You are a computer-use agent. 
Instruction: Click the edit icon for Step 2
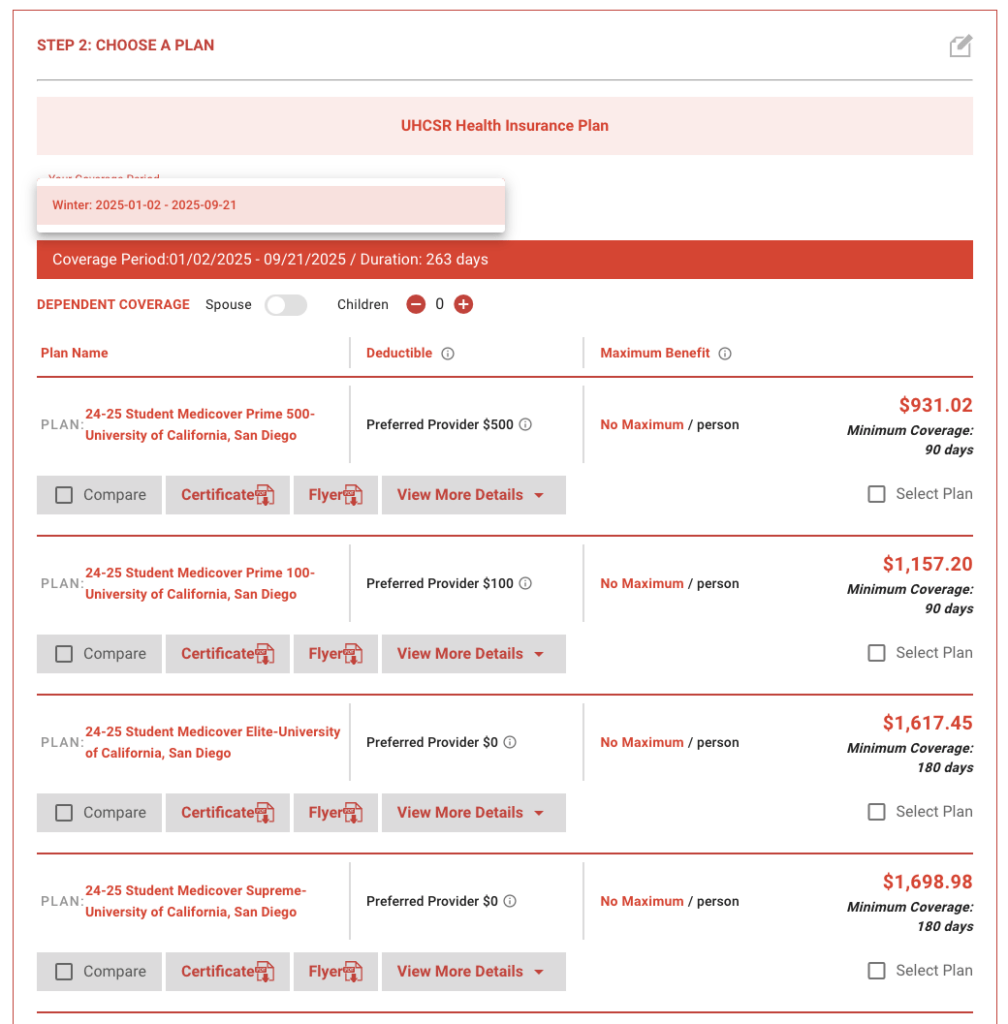click(x=960, y=46)
